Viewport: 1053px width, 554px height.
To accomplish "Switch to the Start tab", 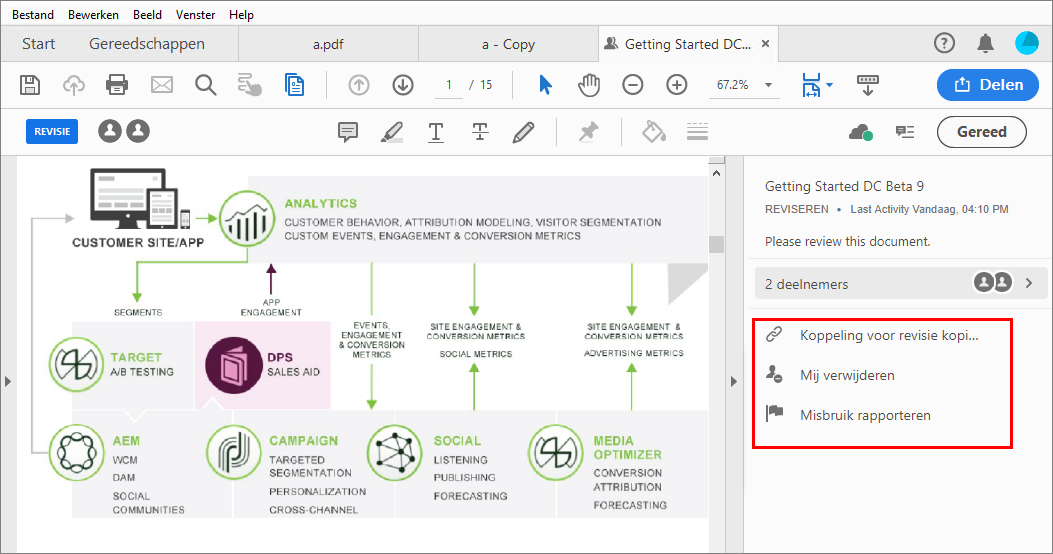I will pyautogui.click(x=38, y=44).
